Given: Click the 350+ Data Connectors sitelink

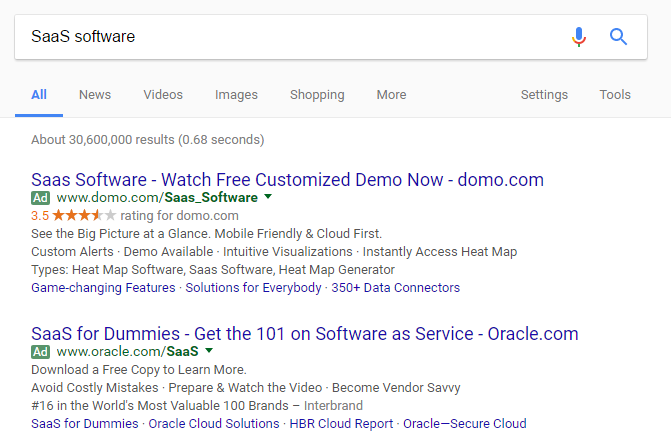Looking at the screenshot, I should point(396,288).
